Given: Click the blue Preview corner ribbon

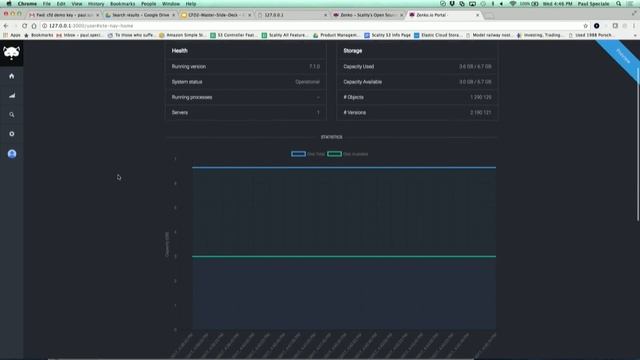Looking at the screenshot, I should pyautogui.click(x=622, y=57).
